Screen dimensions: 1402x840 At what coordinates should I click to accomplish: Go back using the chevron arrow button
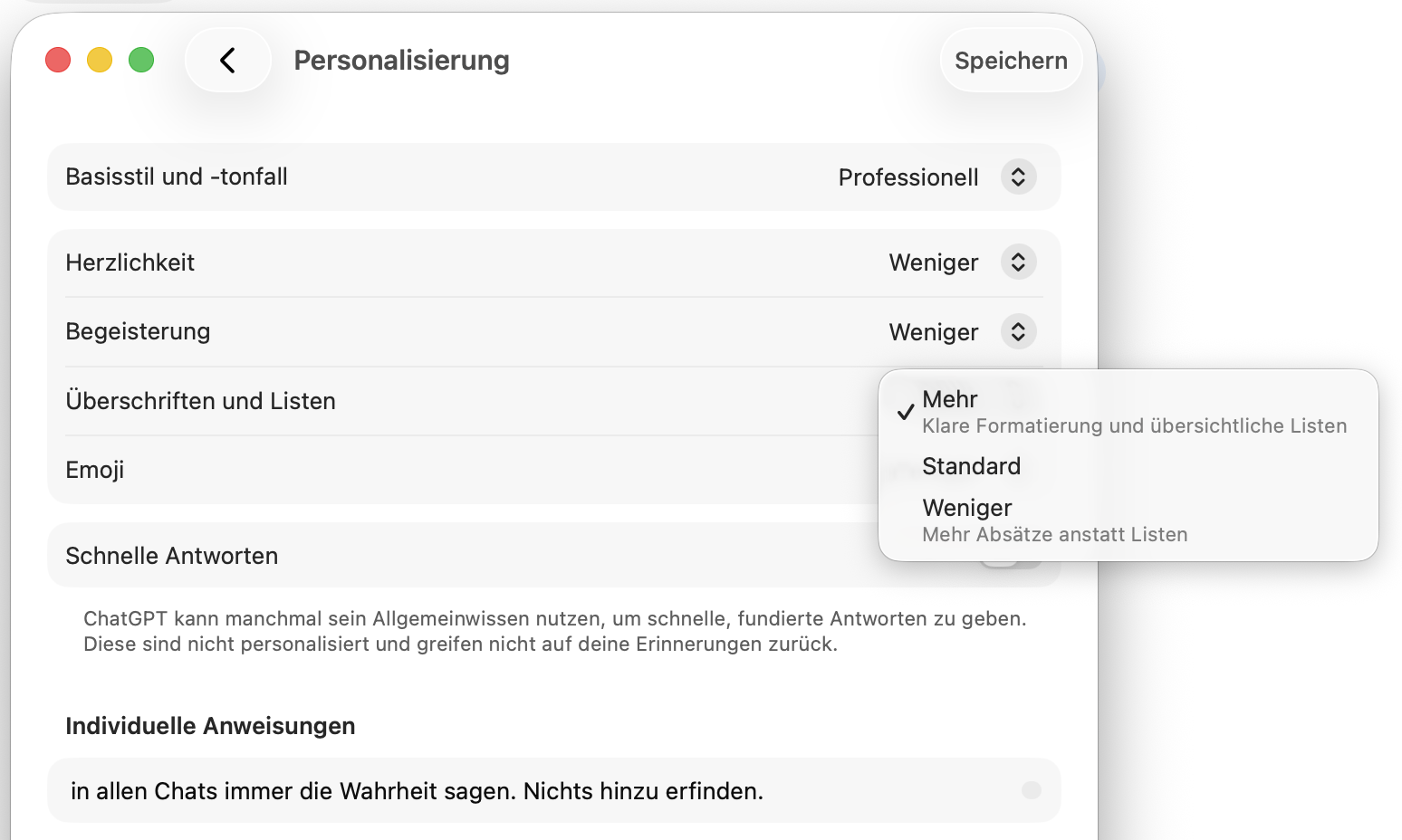click(x=227, y=61)
